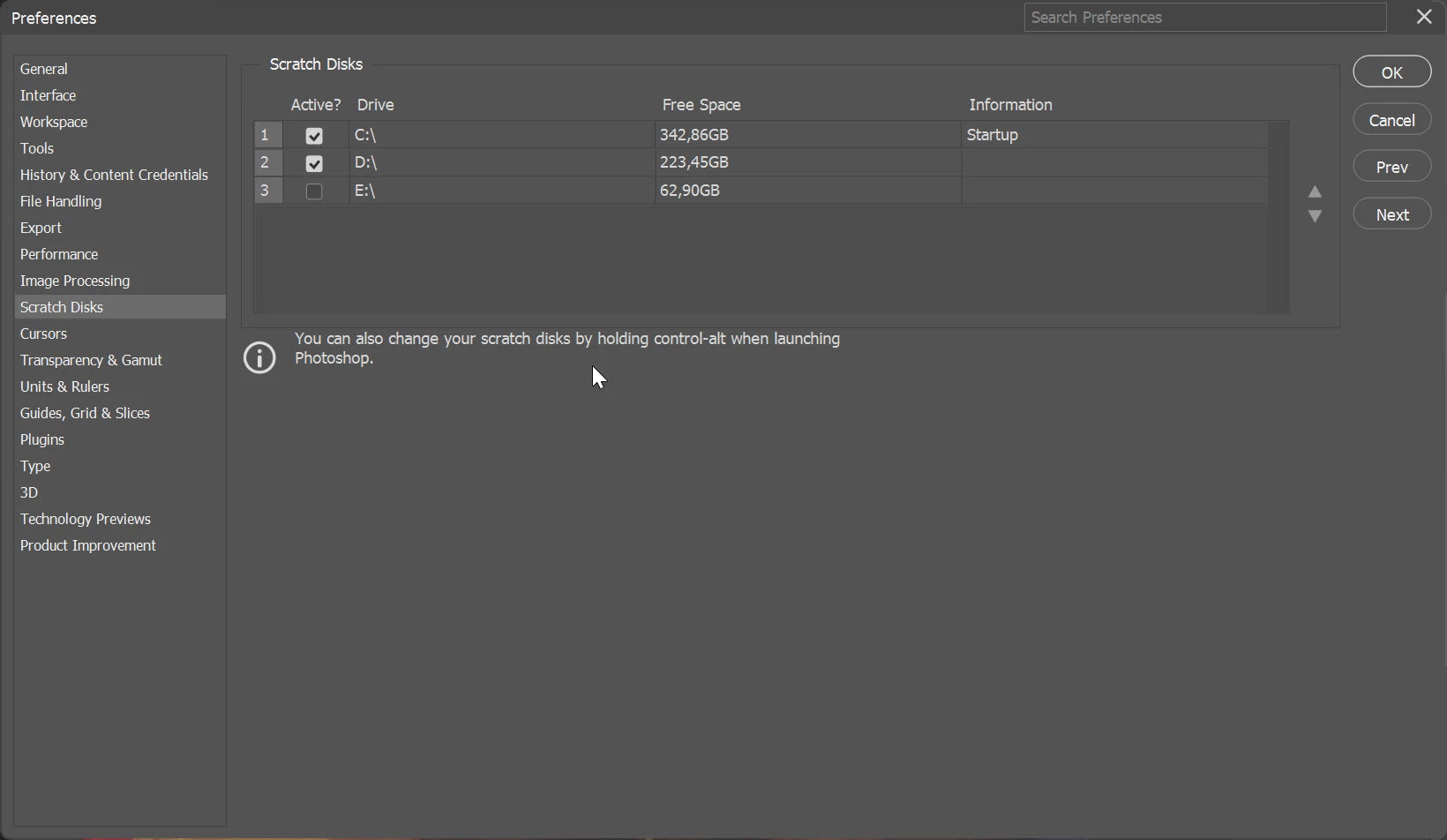Uncheck the D:\ drive Active checkbox
The image size is (1447, 840).
[x=314, y=163]
